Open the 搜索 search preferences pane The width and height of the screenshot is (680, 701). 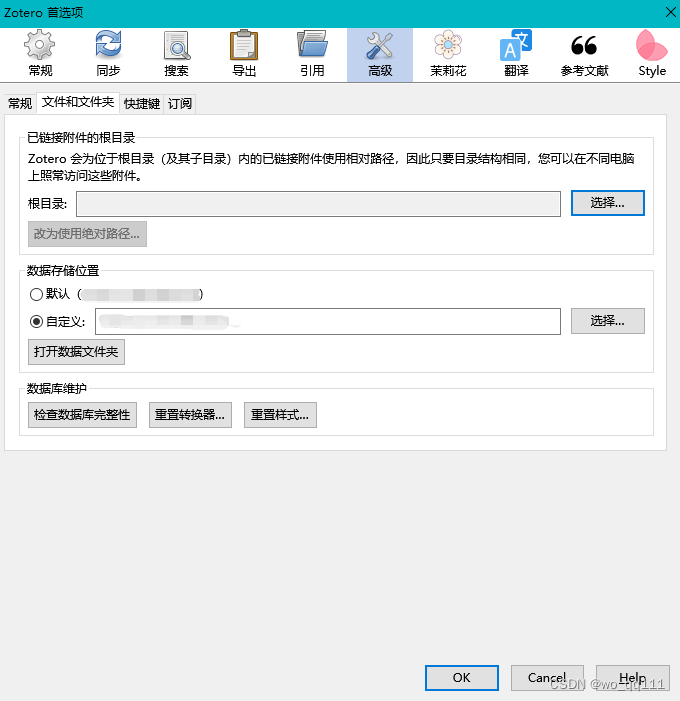point(176,54)
